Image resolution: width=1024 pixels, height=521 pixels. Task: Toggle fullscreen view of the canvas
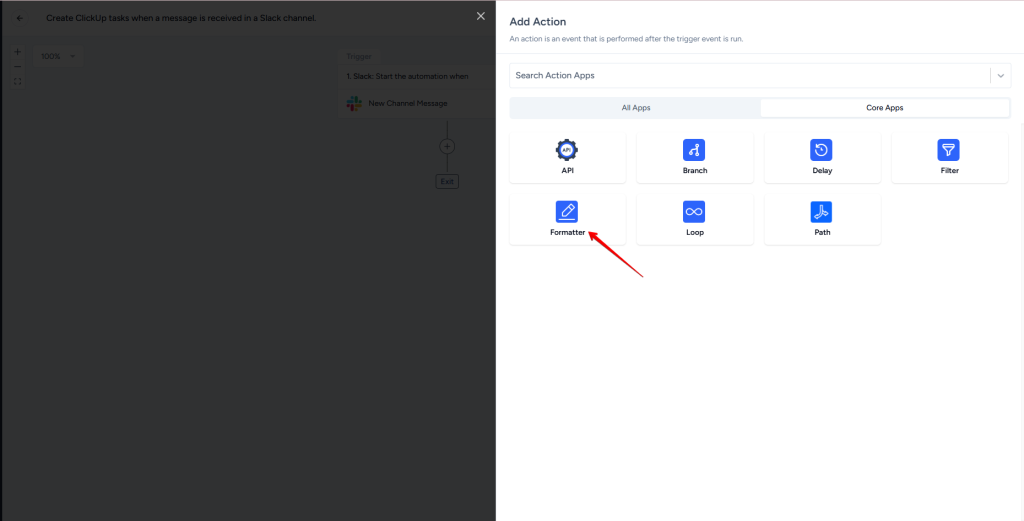[x=17, y=81]
